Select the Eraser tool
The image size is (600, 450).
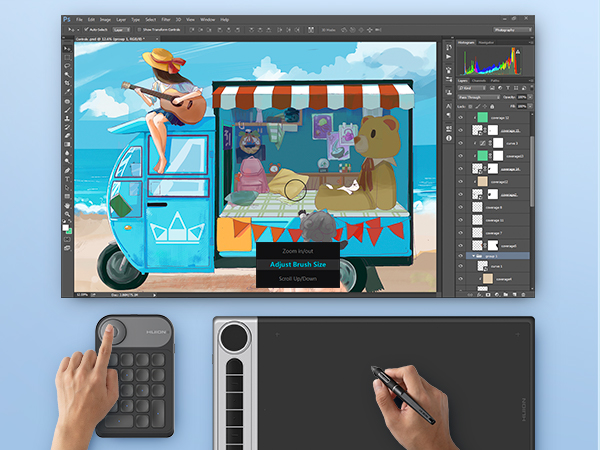coord(67,136)
